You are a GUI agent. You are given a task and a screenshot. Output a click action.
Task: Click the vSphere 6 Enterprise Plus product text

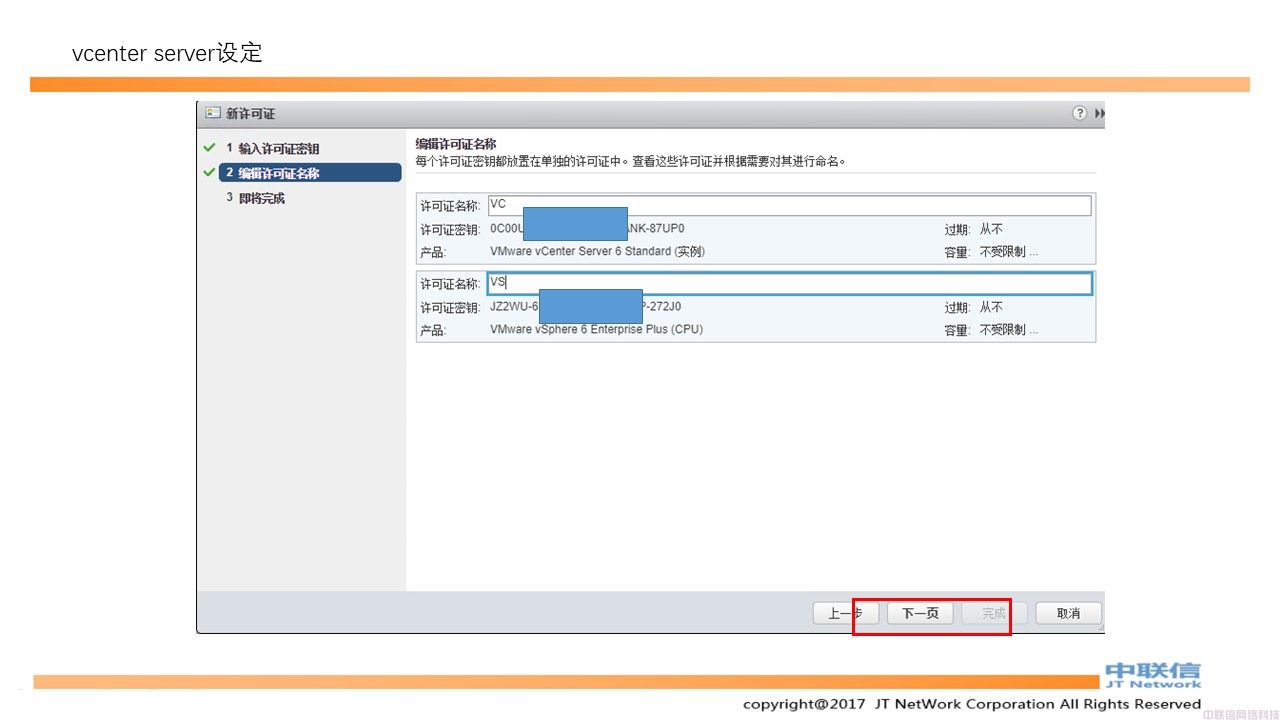point(596,329)
